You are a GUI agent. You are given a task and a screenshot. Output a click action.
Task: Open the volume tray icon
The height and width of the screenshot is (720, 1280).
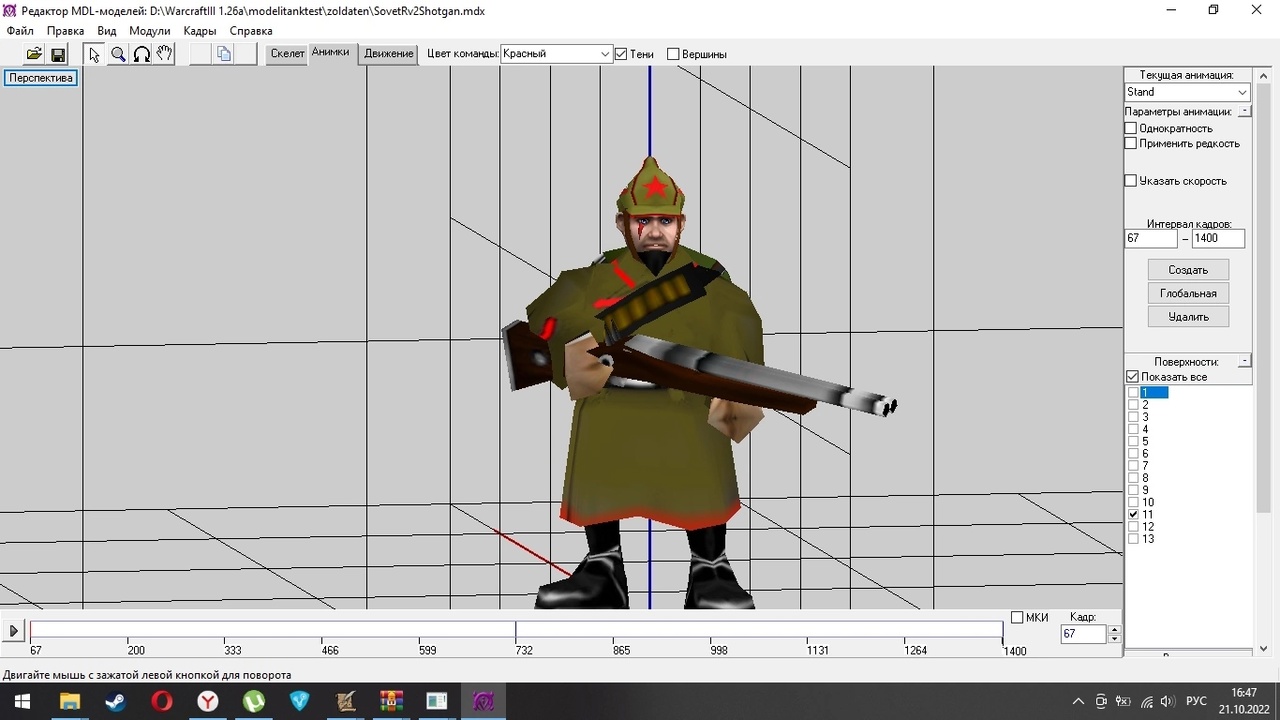[x=1168, y=702]
